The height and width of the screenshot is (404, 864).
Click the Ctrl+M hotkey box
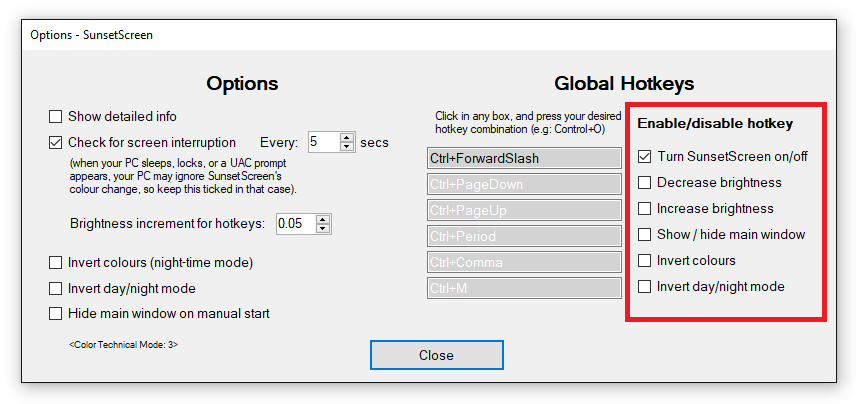524,288
